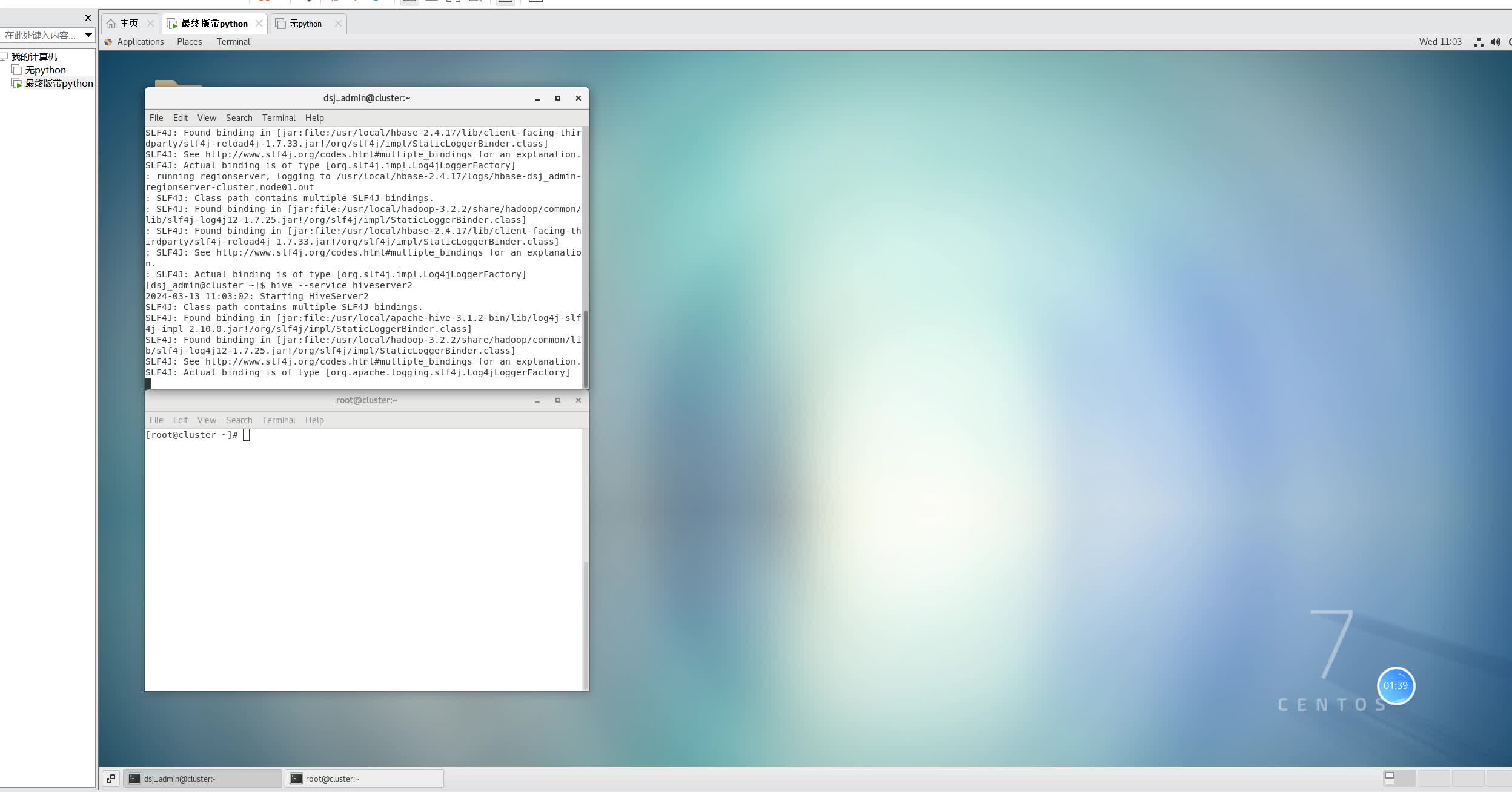Click the sidebar search input field
The image size is (1512, 792).
(x=40, y=35)
